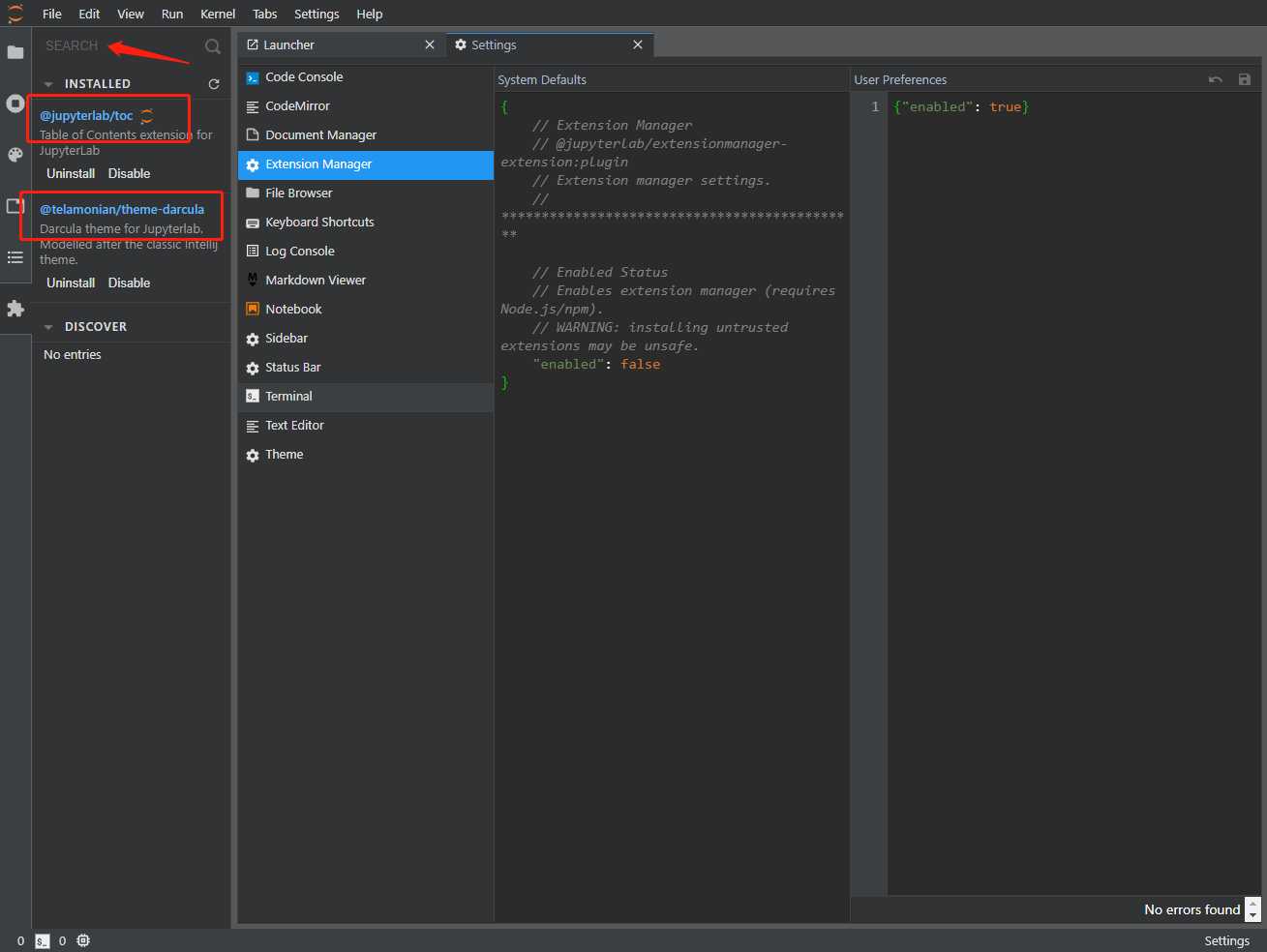
Task: Click the search magnifier icon
Action: tap(213, 46)
